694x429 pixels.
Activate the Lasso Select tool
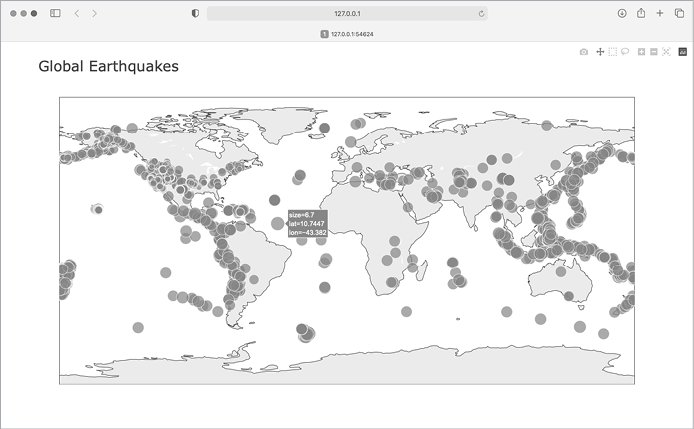click(624, 51)
